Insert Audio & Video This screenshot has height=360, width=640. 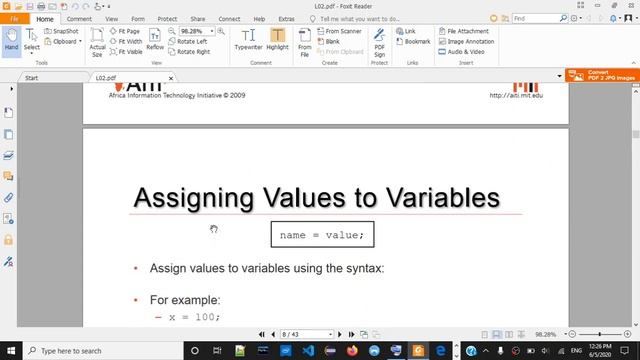[x=461, y=52]
